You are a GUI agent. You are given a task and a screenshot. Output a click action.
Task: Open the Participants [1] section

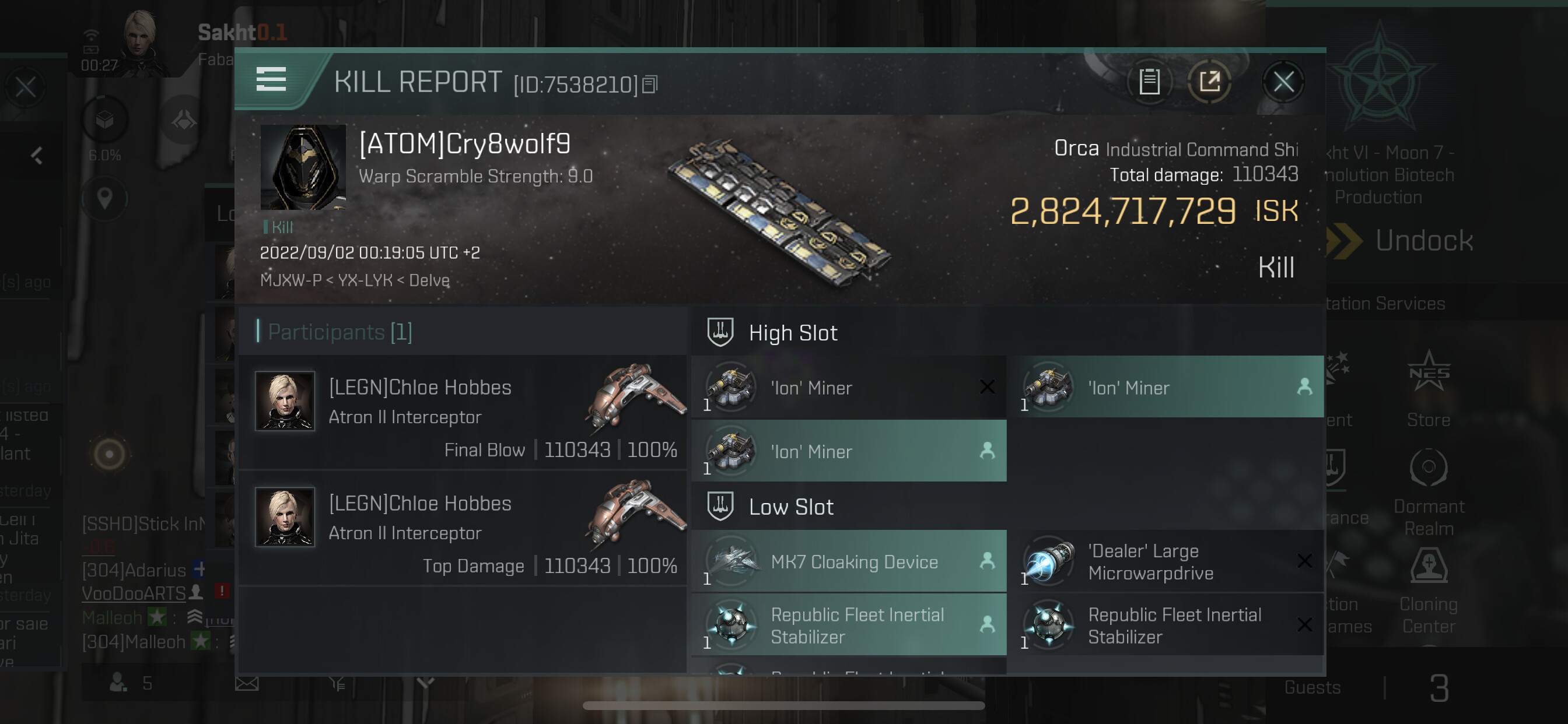(339, 332)
